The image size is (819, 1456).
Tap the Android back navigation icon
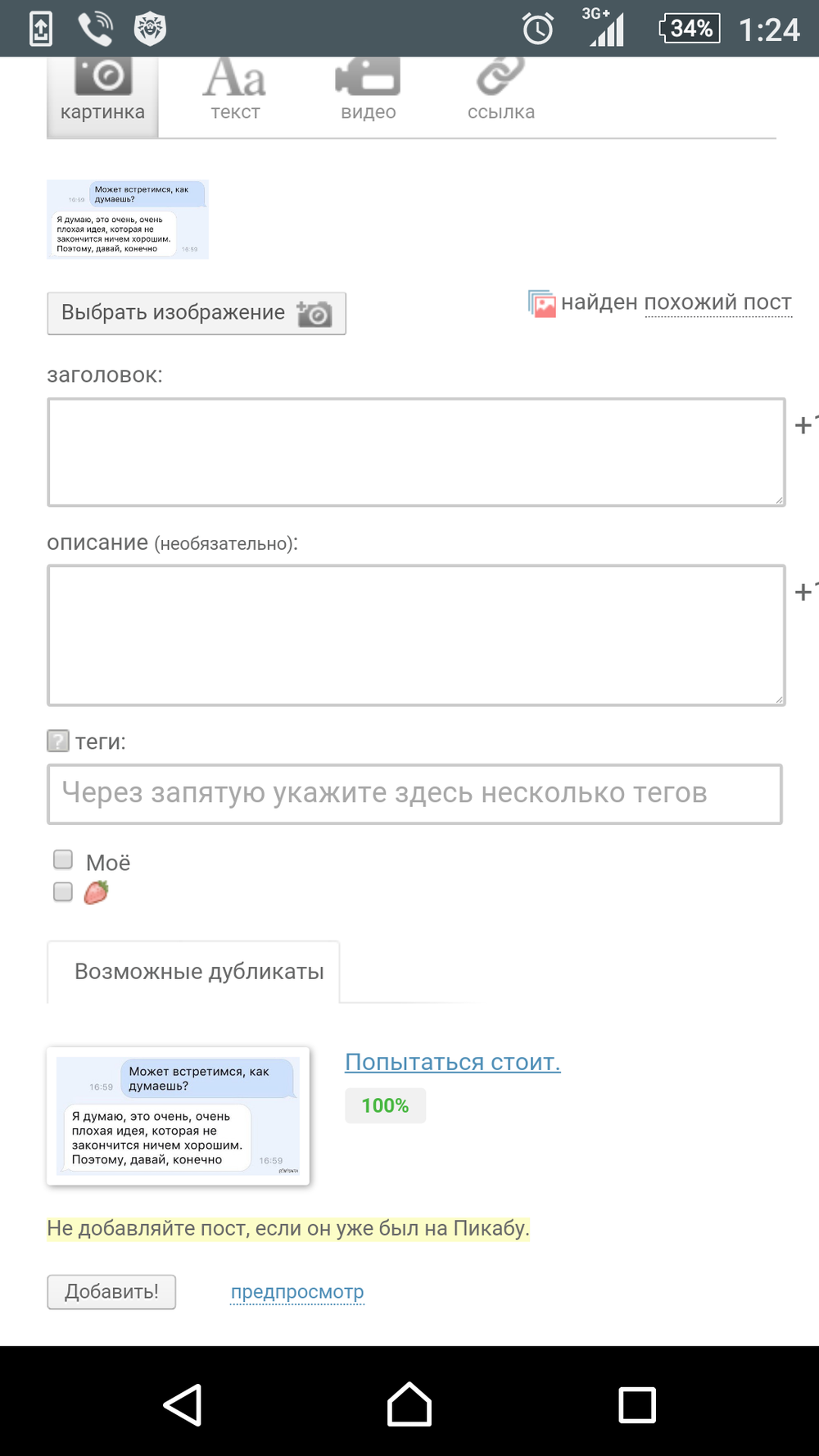click(183, 1404)
